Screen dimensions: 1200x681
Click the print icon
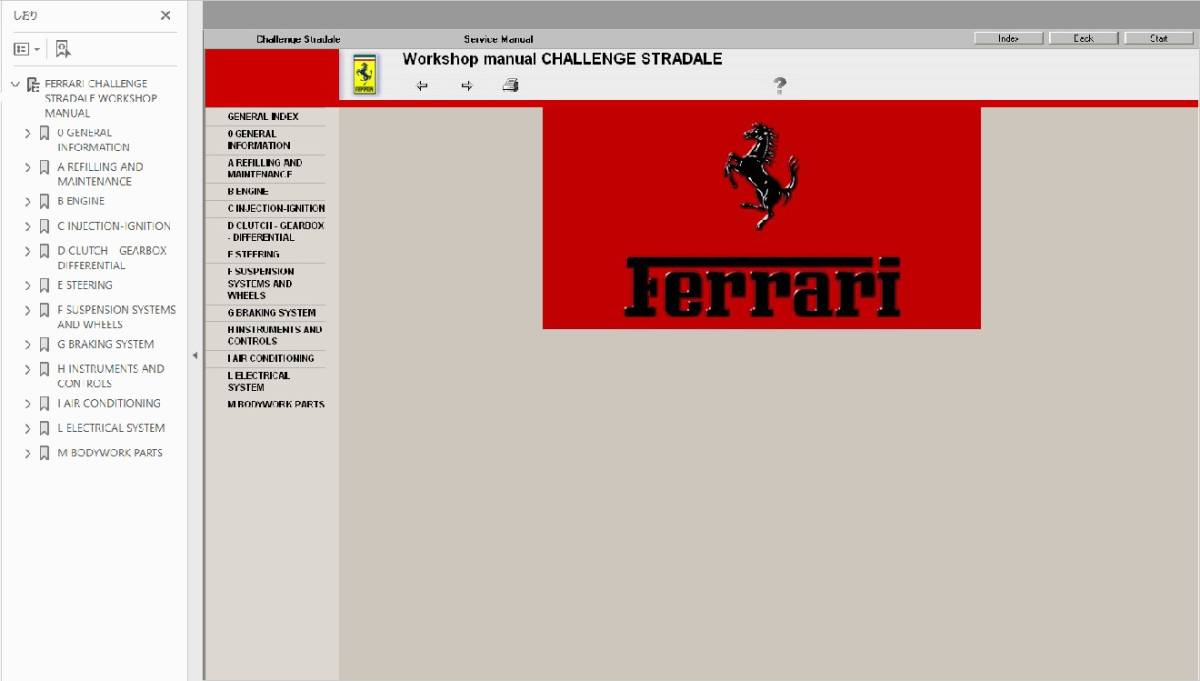(x=511, y=85)
